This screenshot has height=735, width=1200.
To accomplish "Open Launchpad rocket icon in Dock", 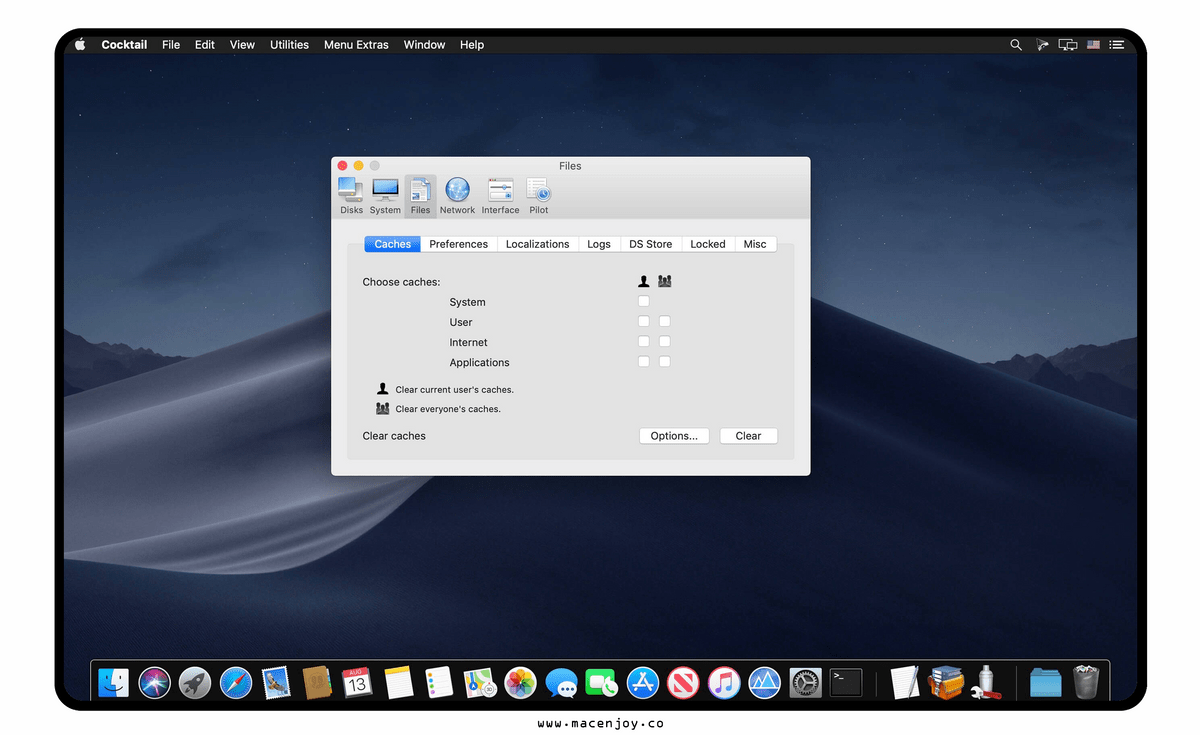I will 195,683.
